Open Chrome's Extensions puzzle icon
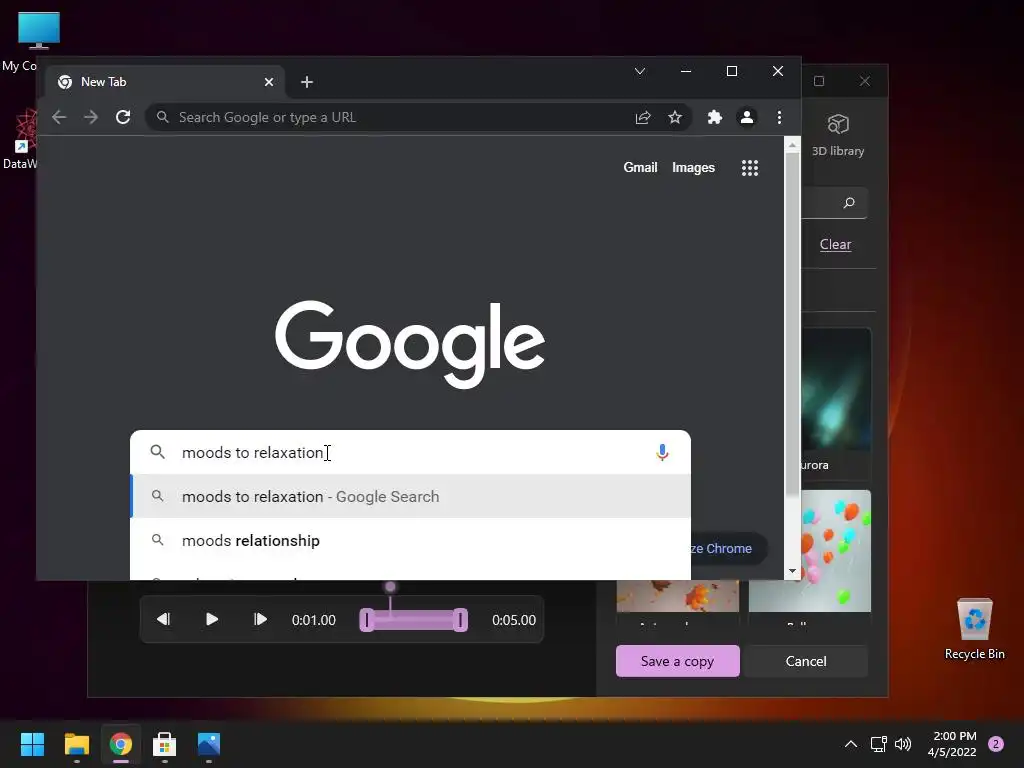 click(x=715, y=117)
